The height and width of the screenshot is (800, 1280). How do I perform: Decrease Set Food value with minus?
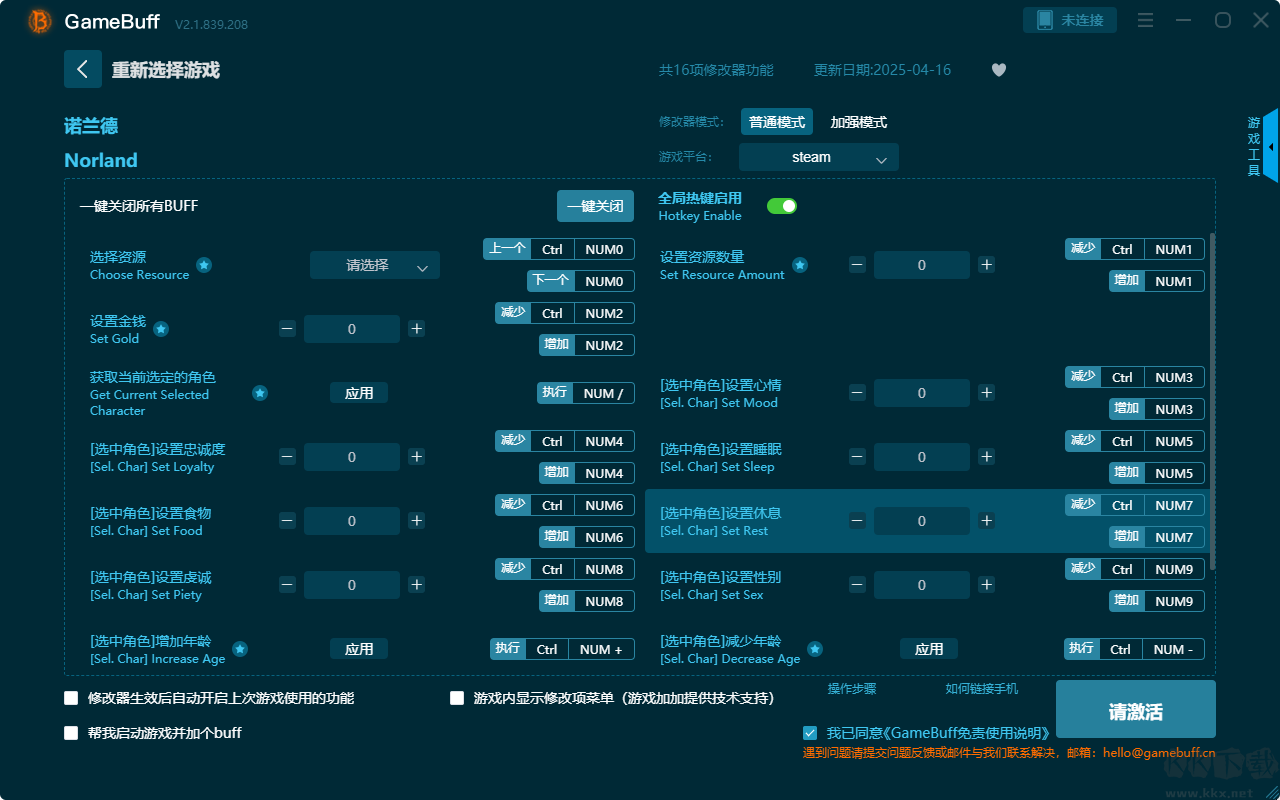(x=287, y=521)
